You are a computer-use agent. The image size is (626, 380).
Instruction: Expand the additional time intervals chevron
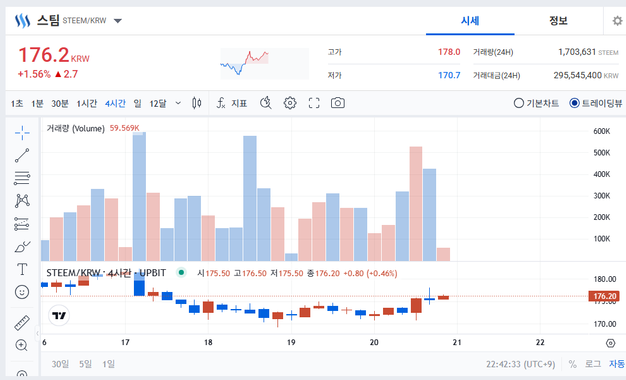click(178, 103)
